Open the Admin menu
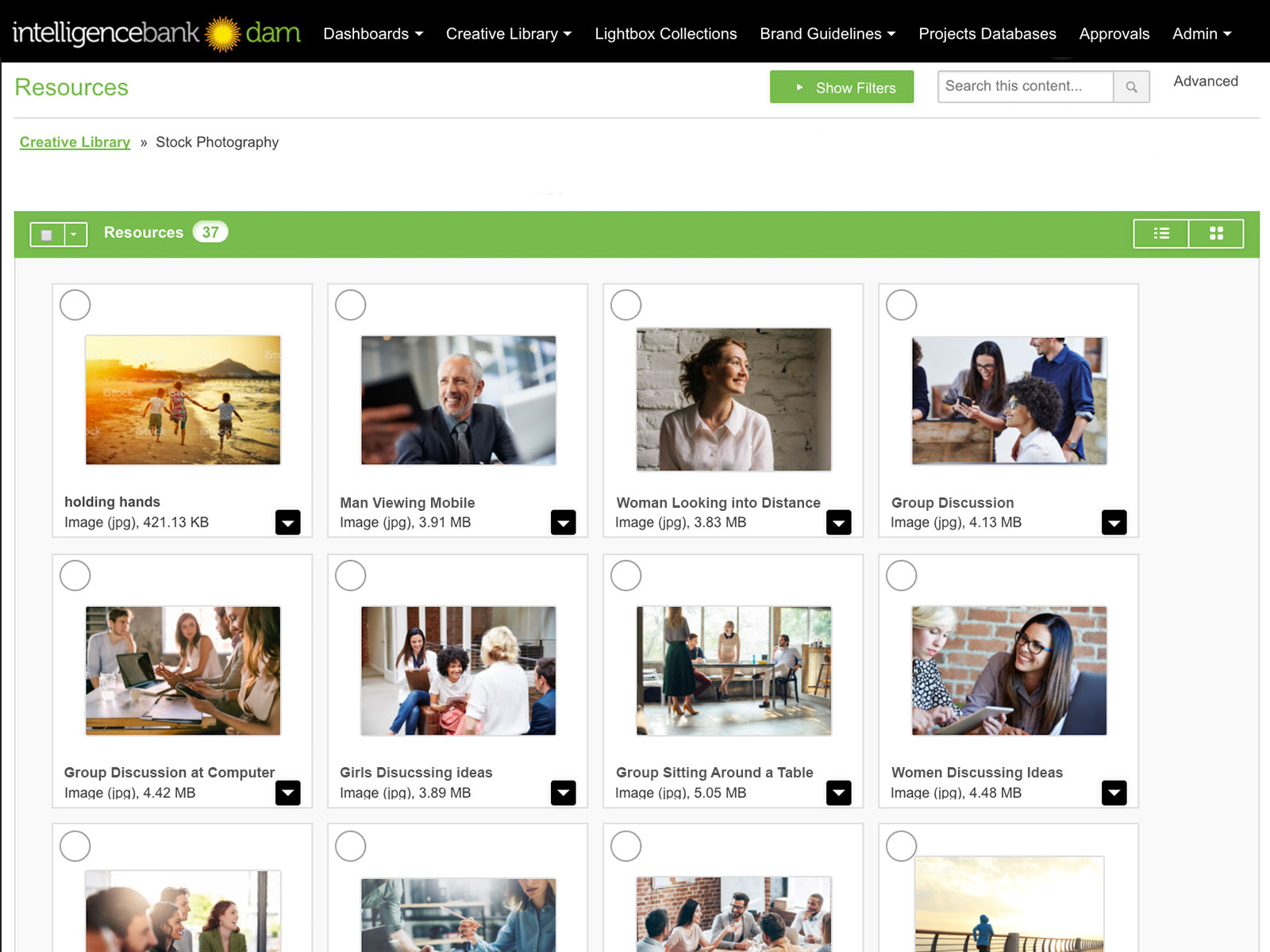This screenshot has height=952, width=1270. (1202, 34)
